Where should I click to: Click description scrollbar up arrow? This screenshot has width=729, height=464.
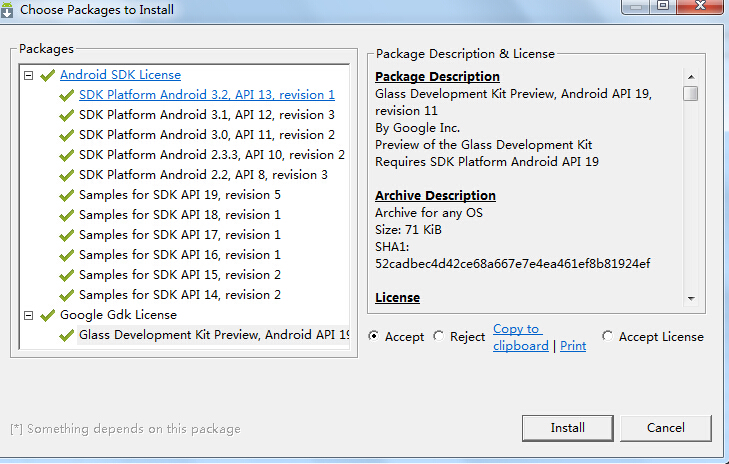(x=691, y=77)
